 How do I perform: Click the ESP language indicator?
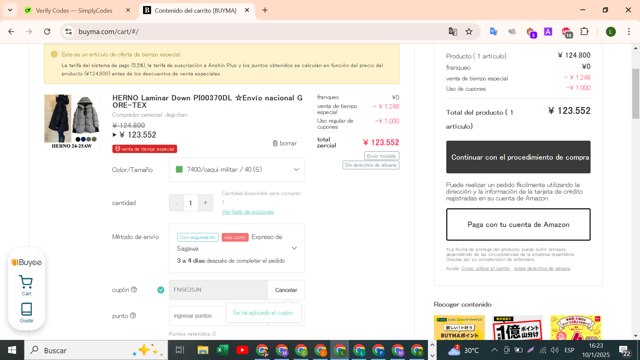[569, 350]
